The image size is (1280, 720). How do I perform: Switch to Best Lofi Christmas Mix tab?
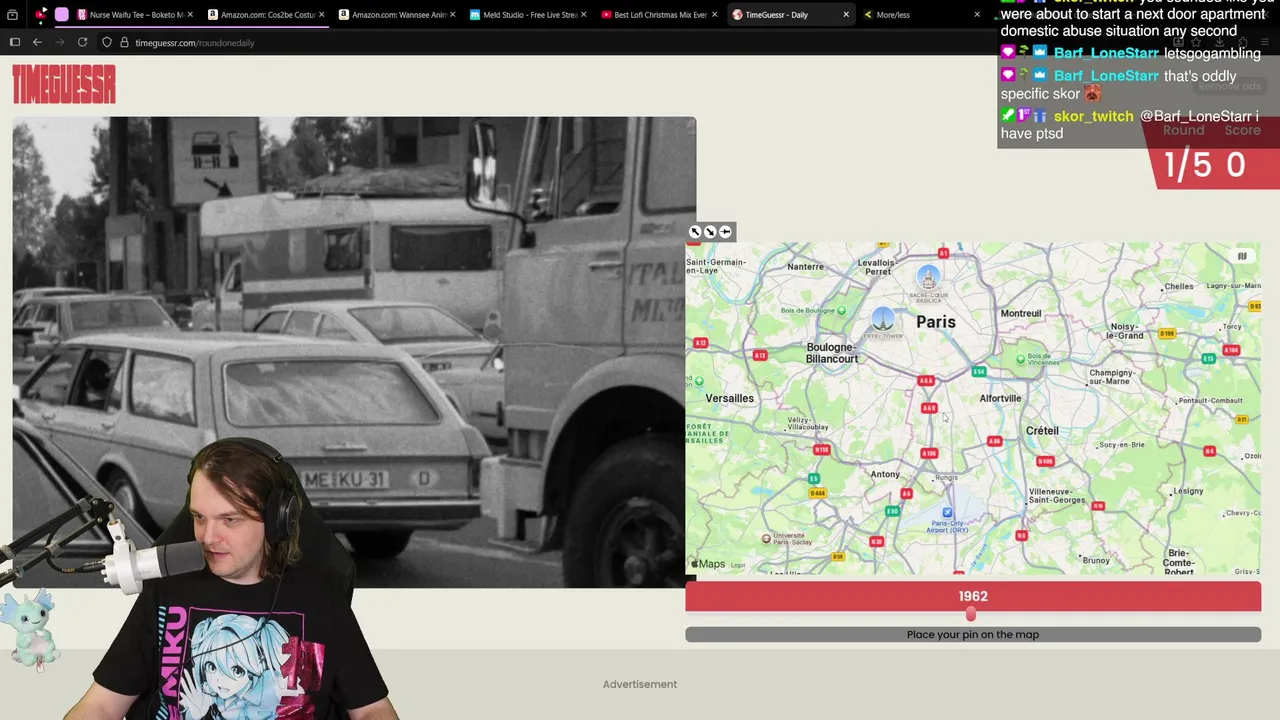click(660, 15)
